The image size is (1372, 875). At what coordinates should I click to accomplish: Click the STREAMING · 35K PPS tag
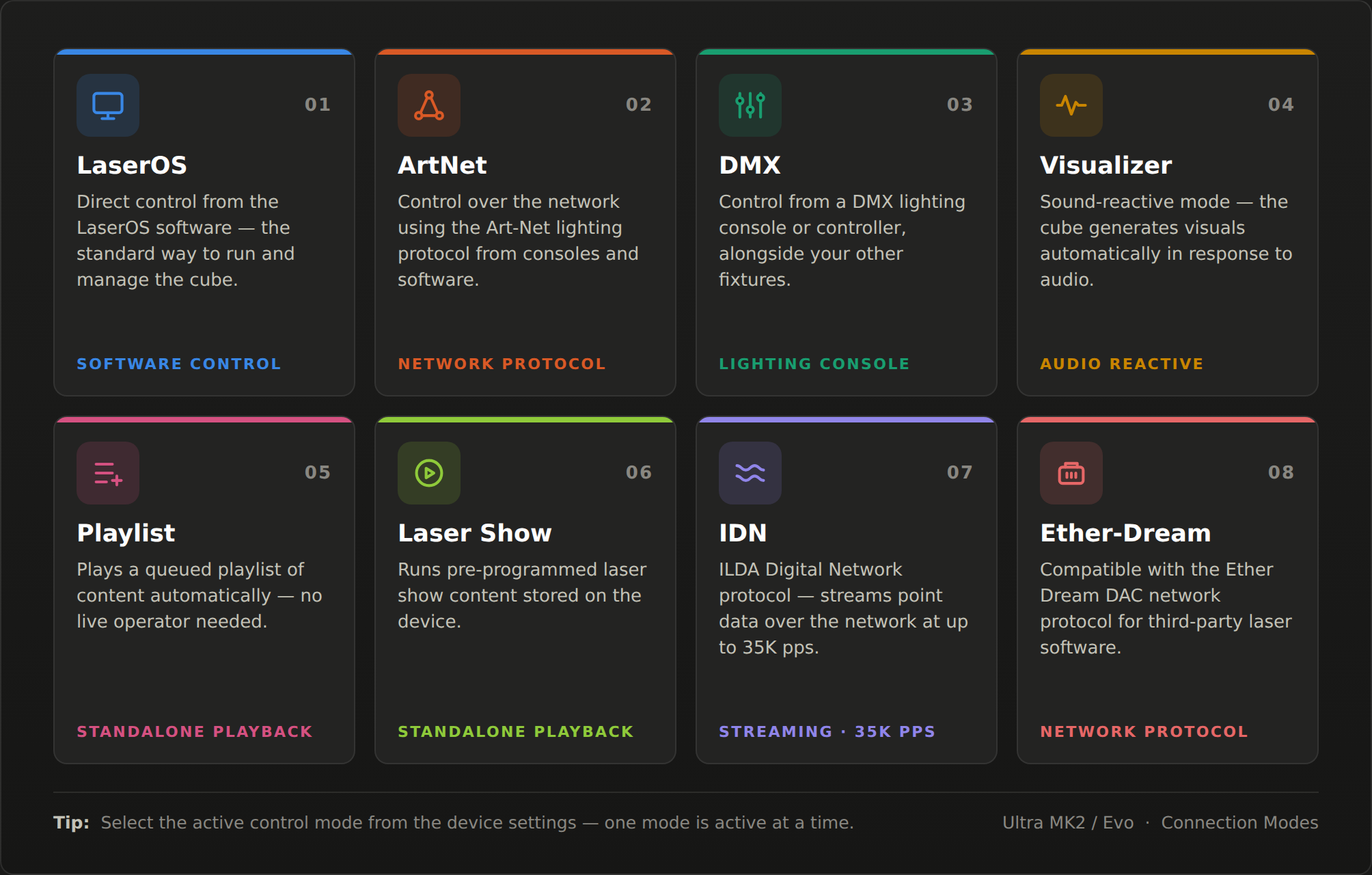tap(827, 731)
